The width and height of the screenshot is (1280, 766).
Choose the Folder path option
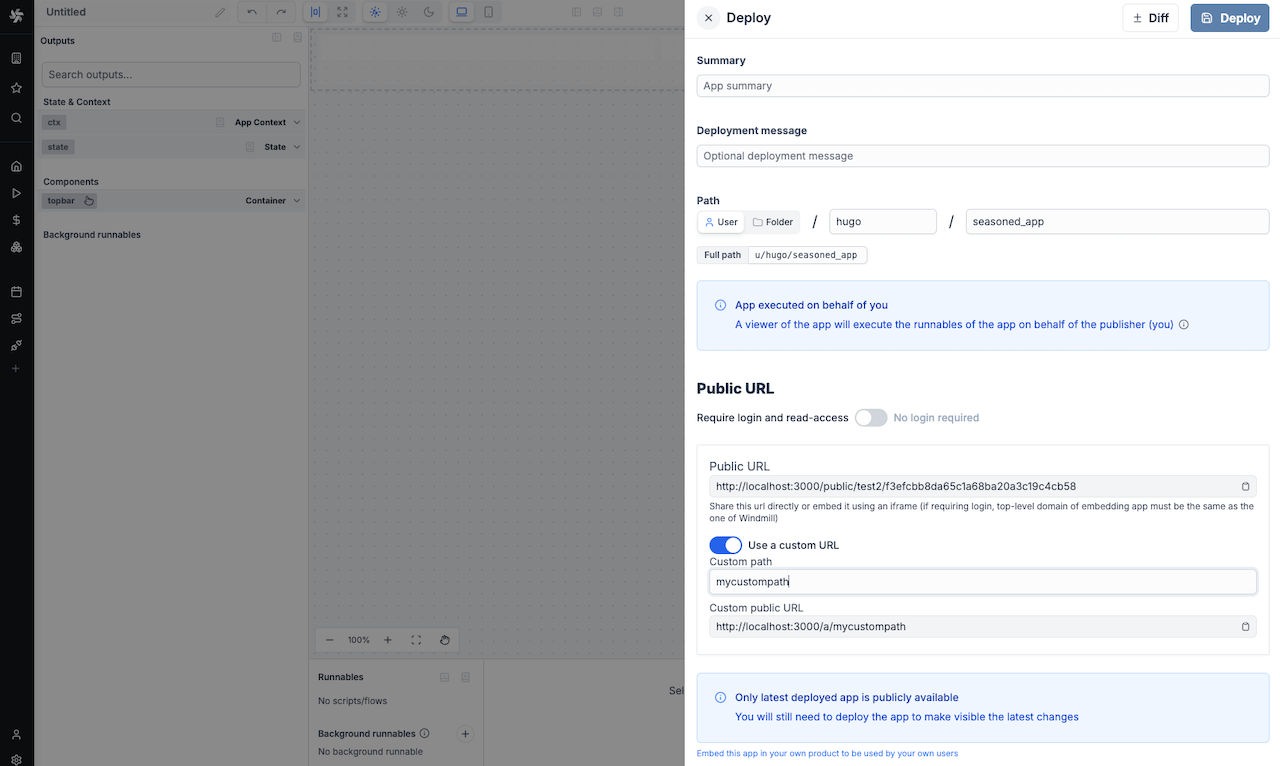pos(773,222)
